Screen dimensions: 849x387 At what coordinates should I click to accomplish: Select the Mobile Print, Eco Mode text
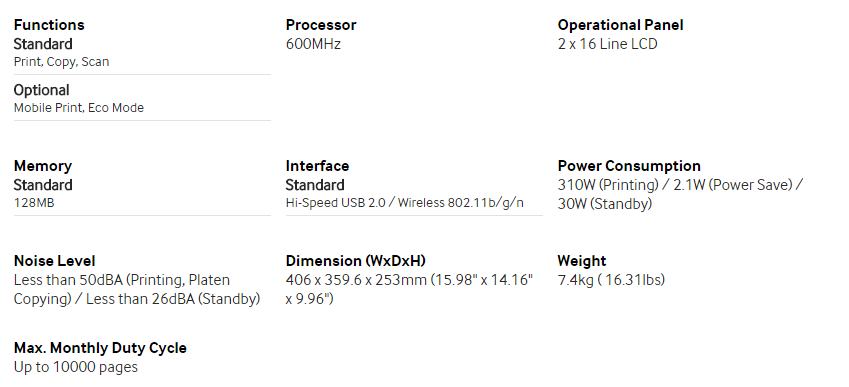(x=79, y=108)
